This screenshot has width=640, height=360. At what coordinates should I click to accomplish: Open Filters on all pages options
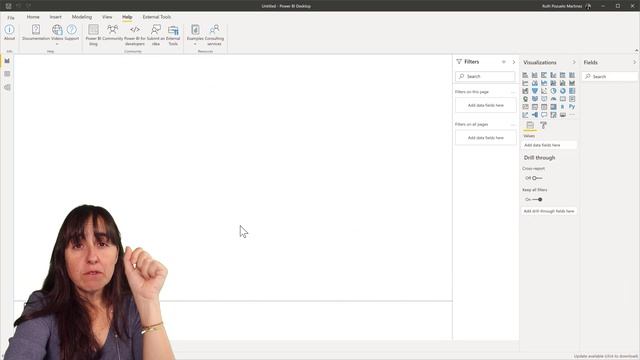click(x=513, y=124)
